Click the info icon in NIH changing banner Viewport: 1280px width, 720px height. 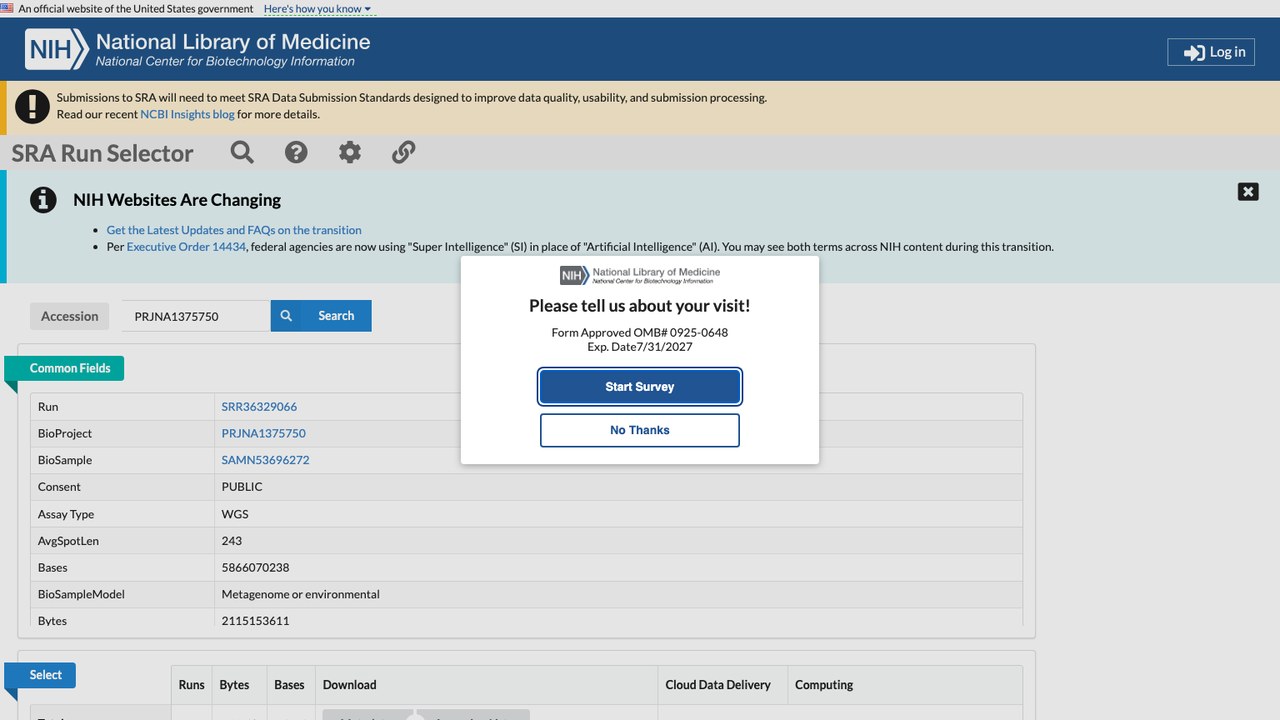[43, 200]
